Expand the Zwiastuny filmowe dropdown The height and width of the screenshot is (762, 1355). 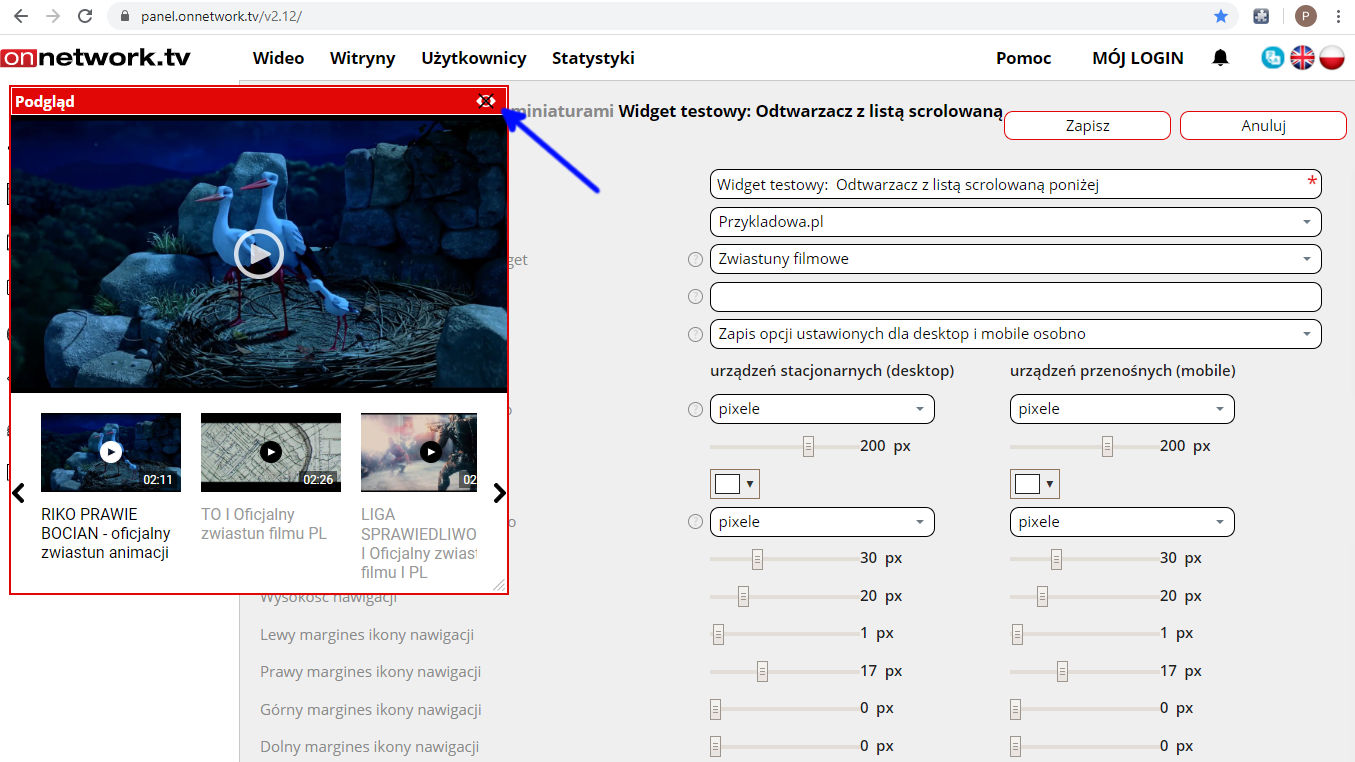(1016, 259)
